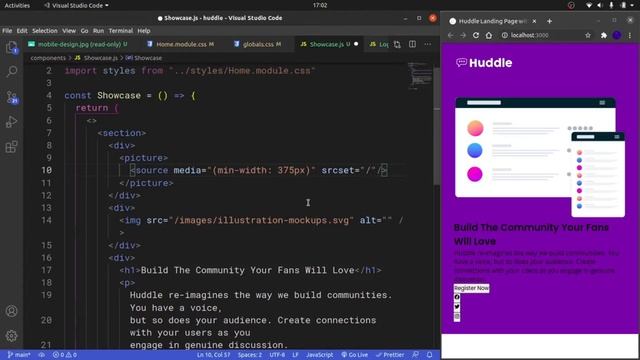
Task: Open the View menu
Action: pos(69,31)
